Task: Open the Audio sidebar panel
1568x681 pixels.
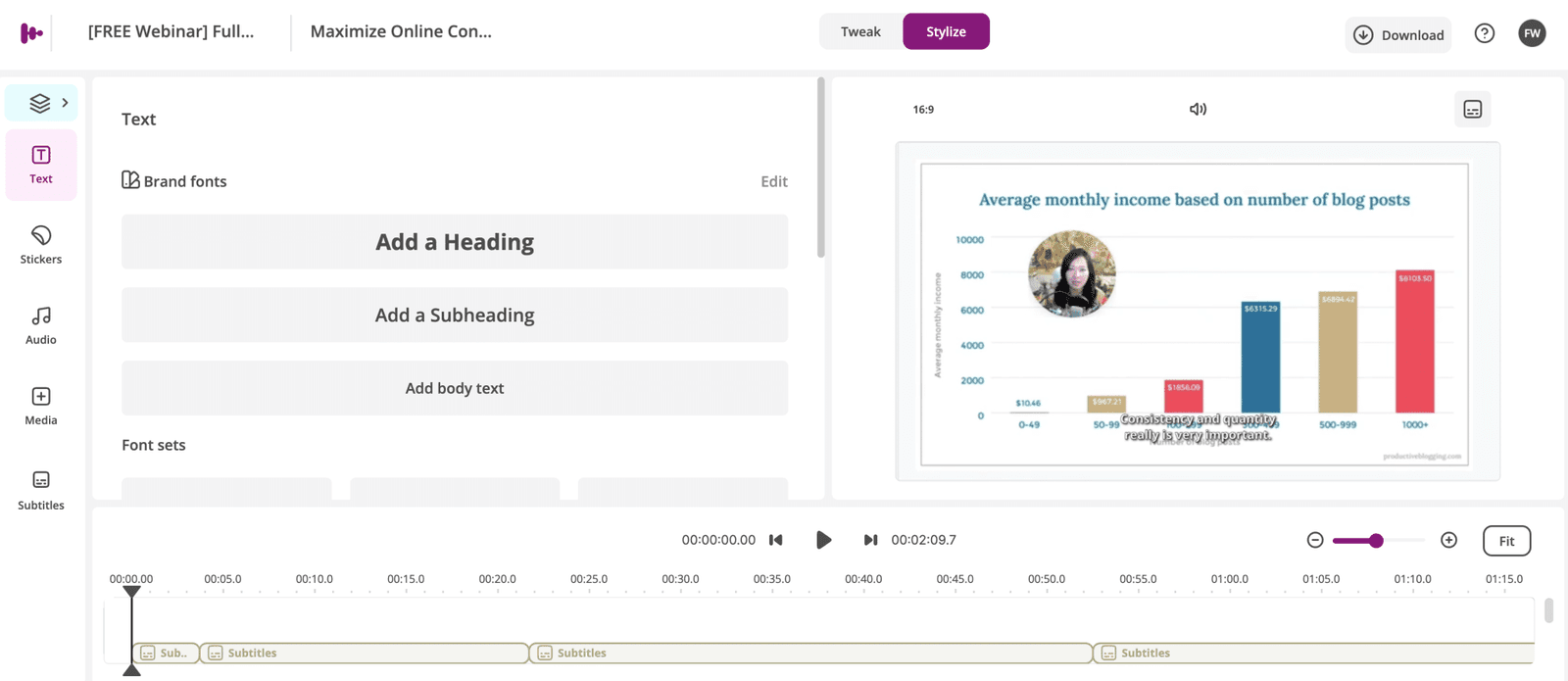Action: [x=41, y=325]
